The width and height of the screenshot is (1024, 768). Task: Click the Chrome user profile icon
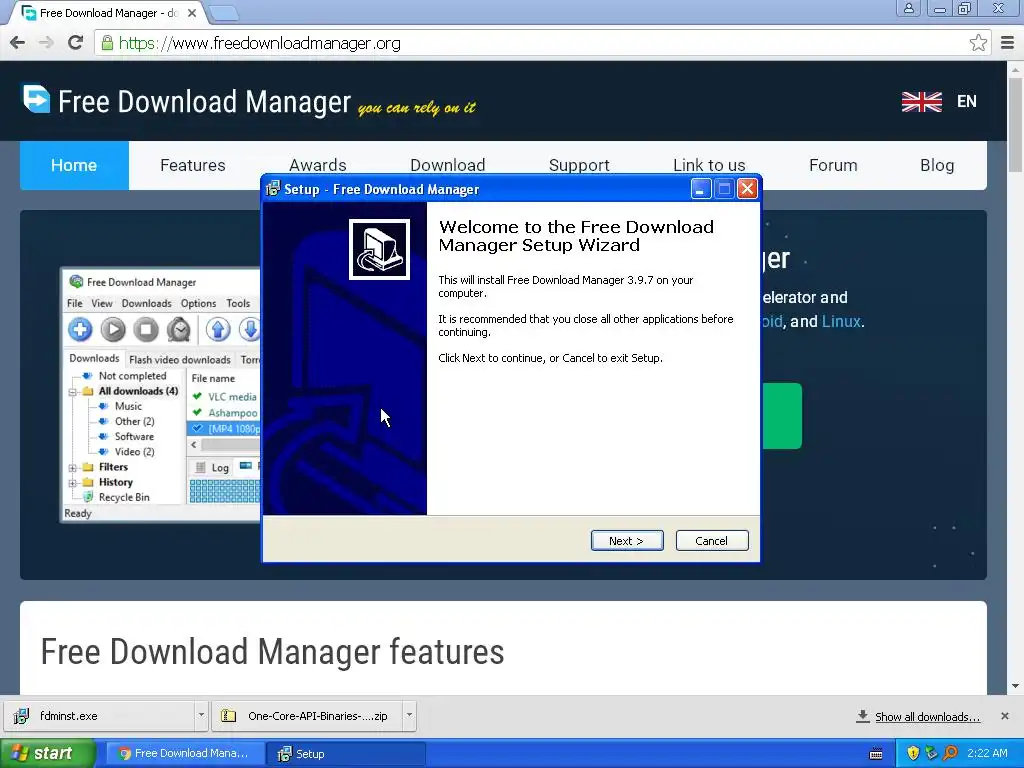(908, 8)
